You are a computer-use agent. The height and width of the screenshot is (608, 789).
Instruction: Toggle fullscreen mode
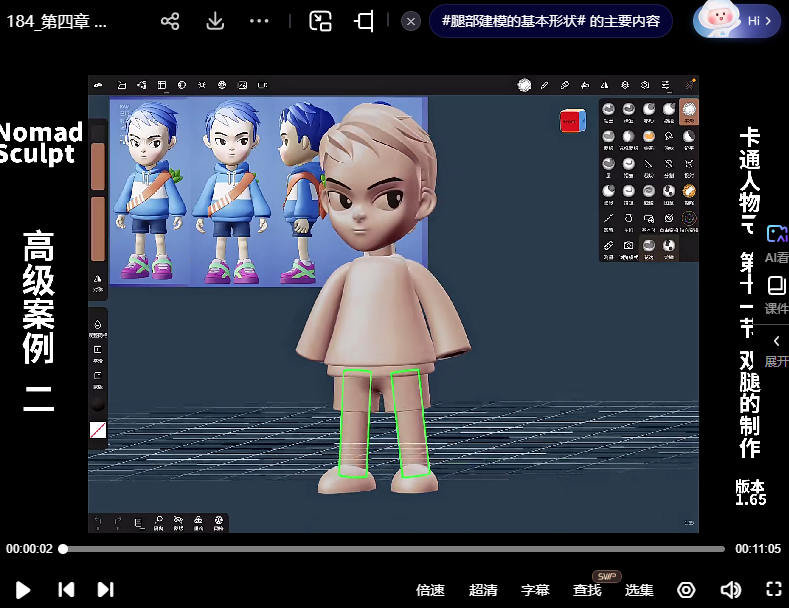773,590
